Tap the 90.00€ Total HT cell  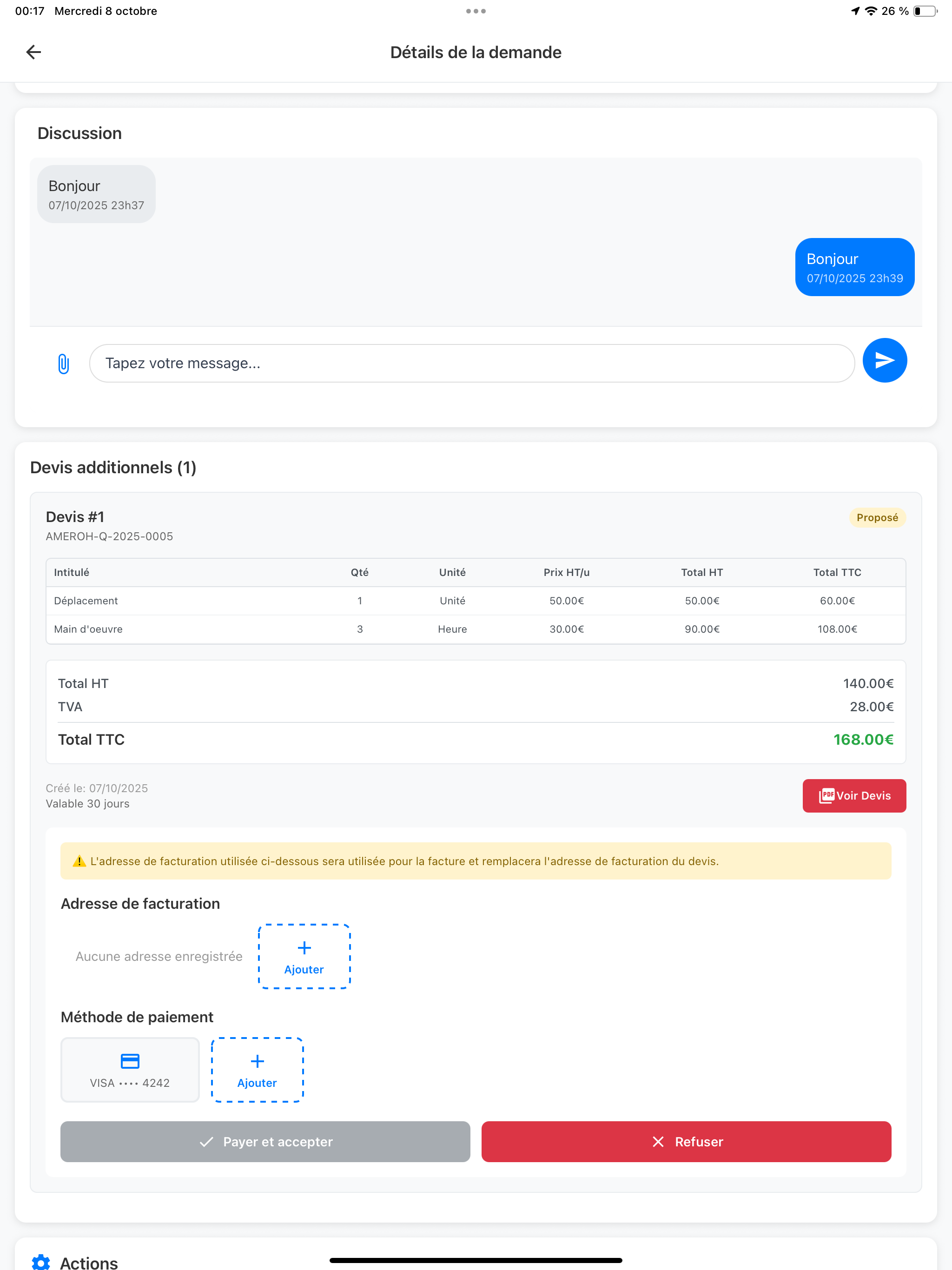point(701,629)
